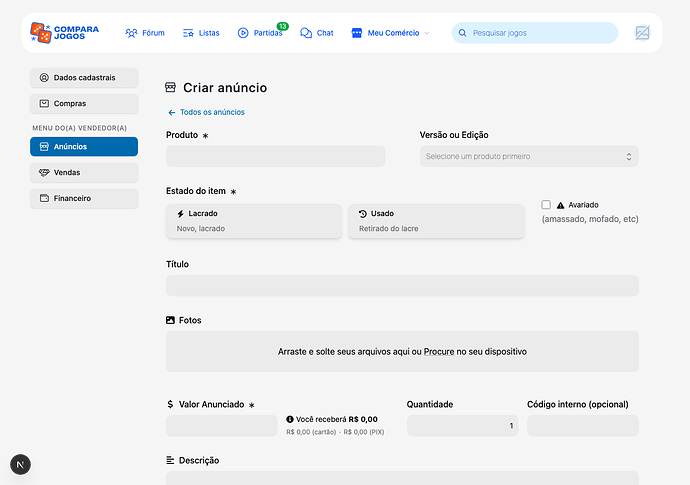Click the photo drag-and-drop upload area
Viewport: 690px width, 485px height.
(x=402, y=352)
